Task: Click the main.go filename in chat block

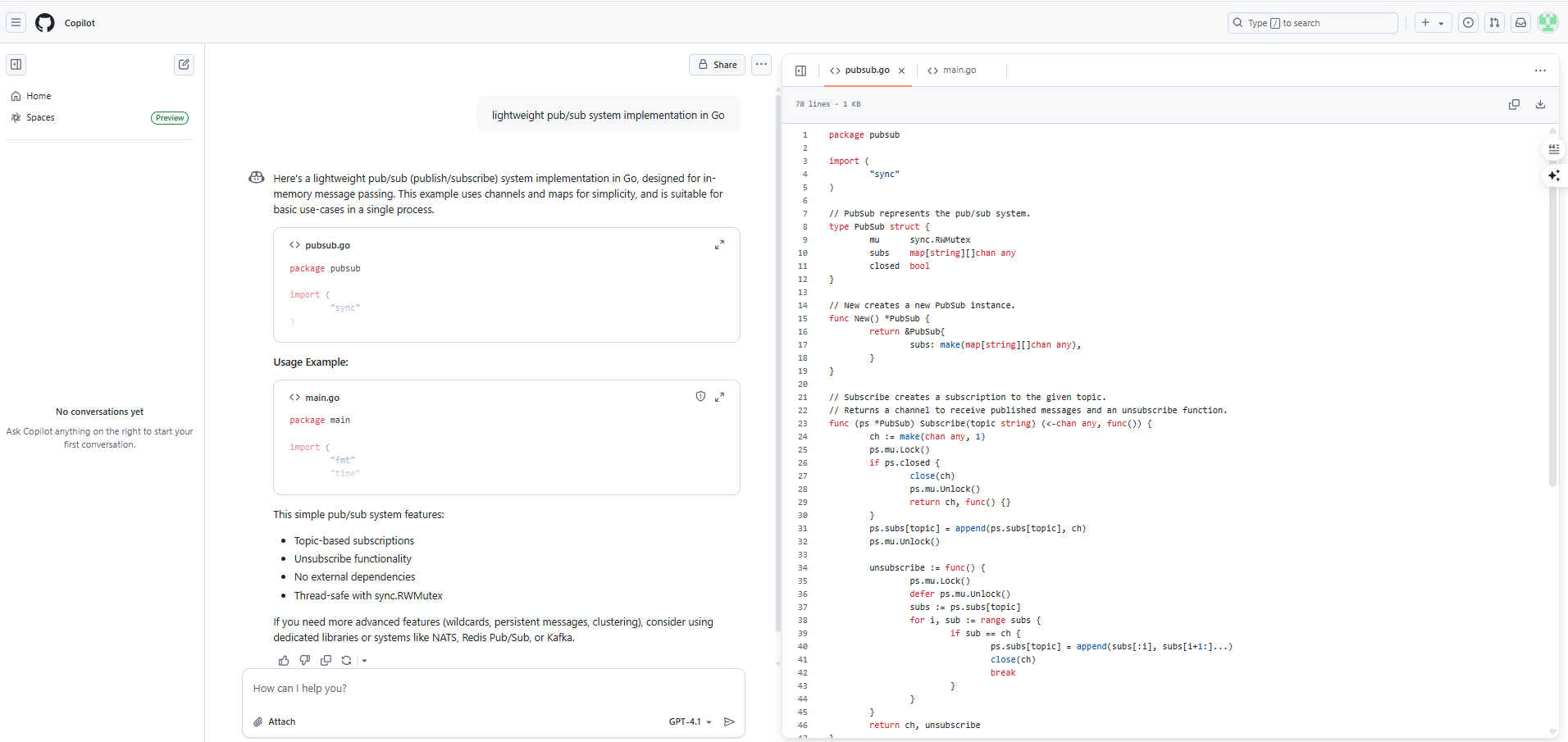Action: 322,398
